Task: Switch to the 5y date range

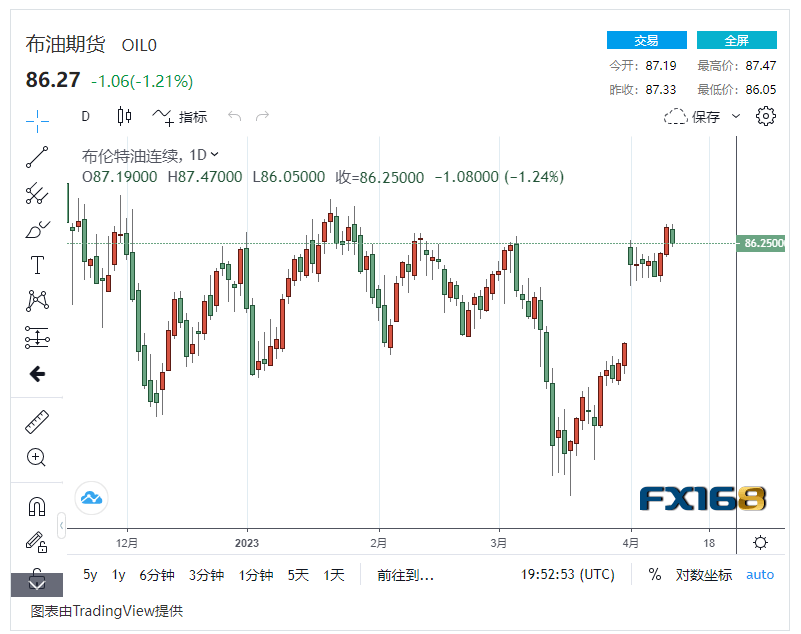Action: pos(90,575)
